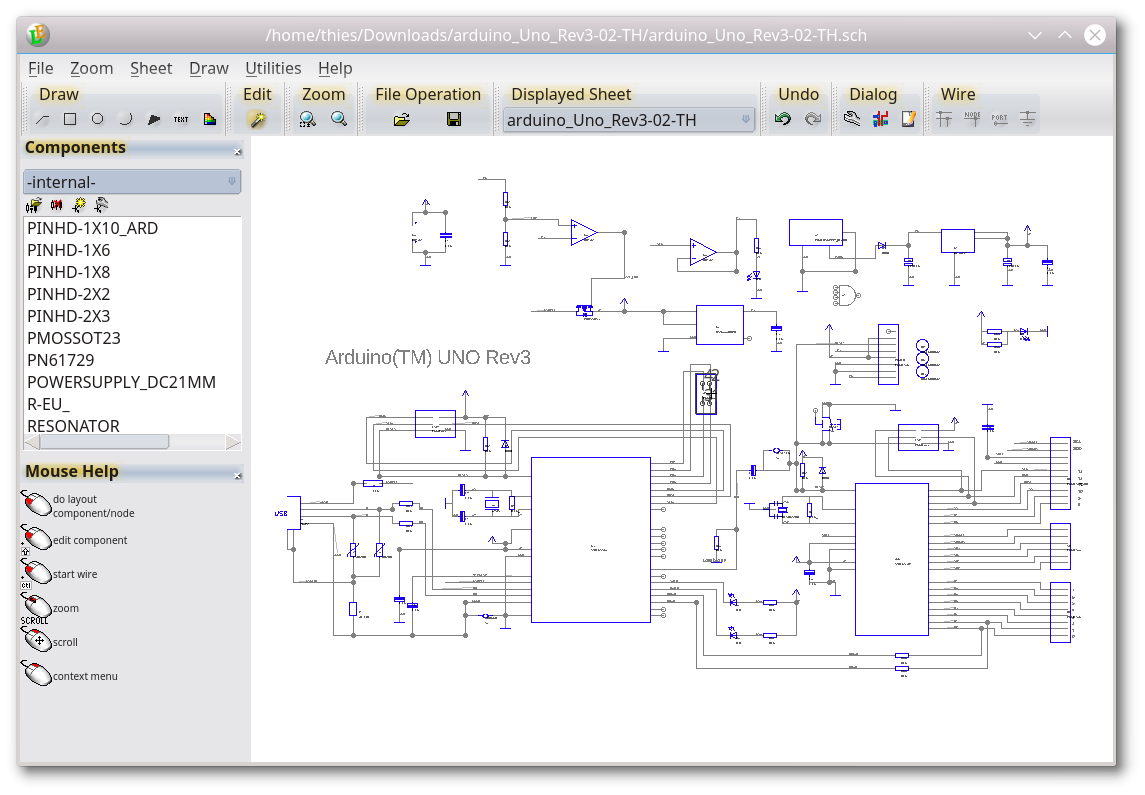Screen dimensions: 1145x795
Task: Click the edit component wrench icon
Action: tap(102, 205)
